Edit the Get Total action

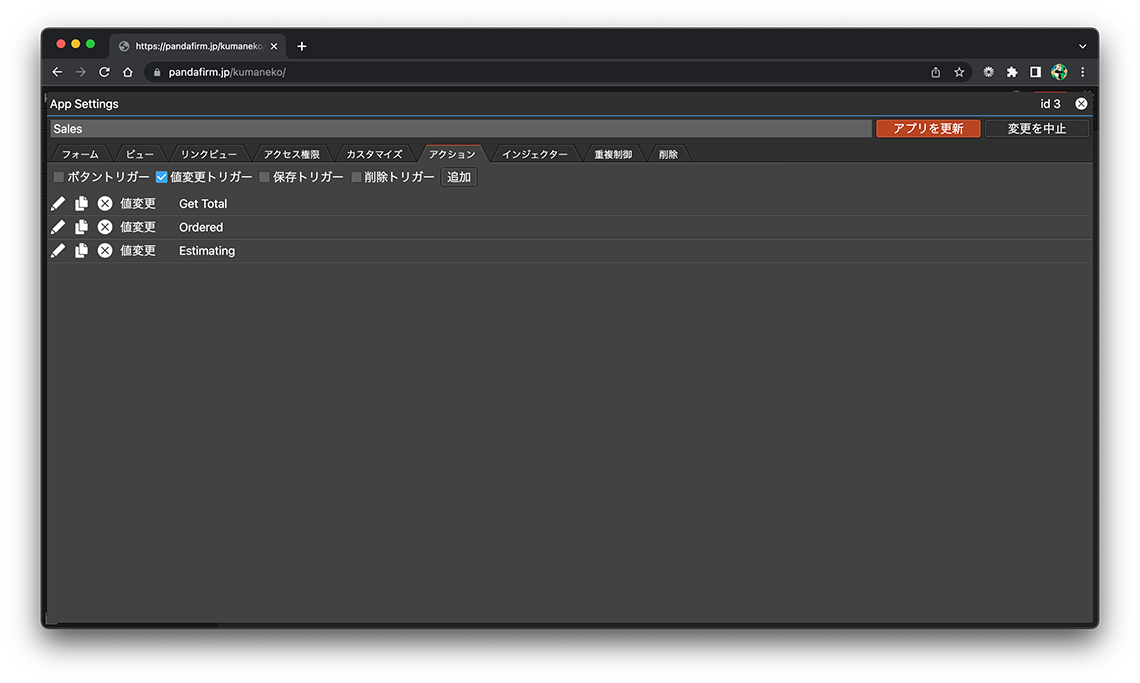click(x=58, y=204)
